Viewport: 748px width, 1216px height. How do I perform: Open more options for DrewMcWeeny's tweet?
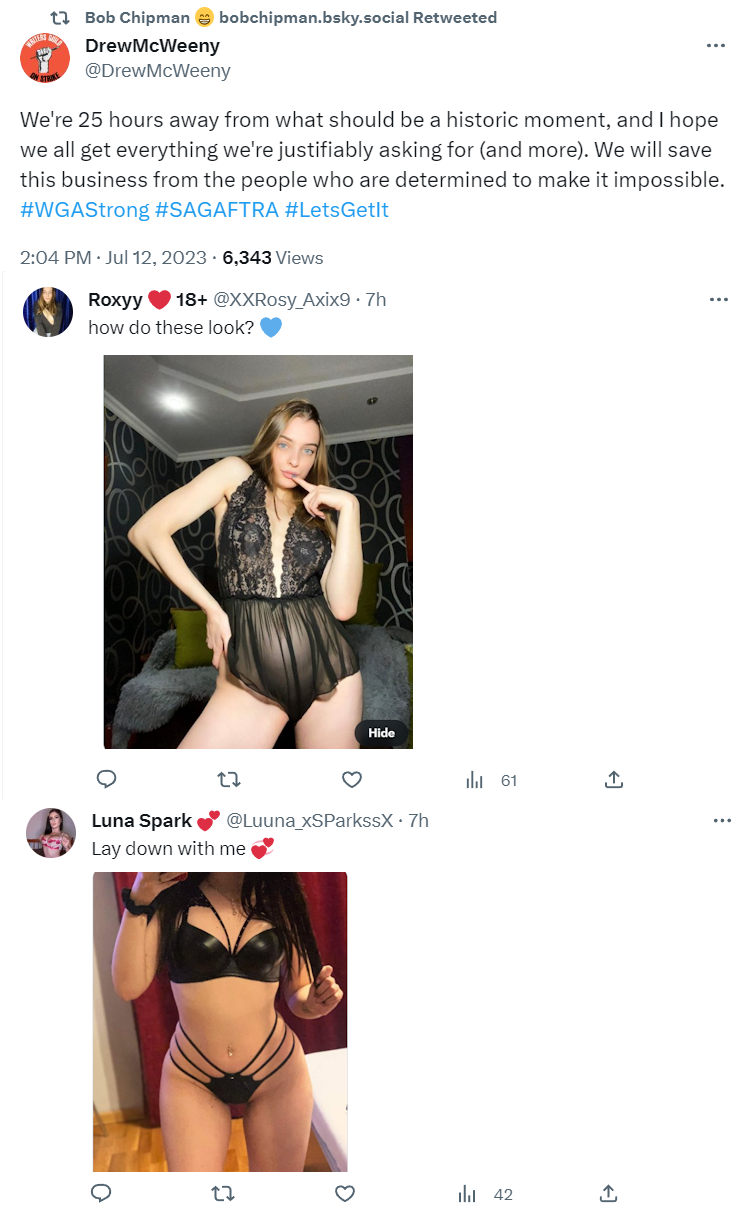pyautogui.click(x=716, y=46)
